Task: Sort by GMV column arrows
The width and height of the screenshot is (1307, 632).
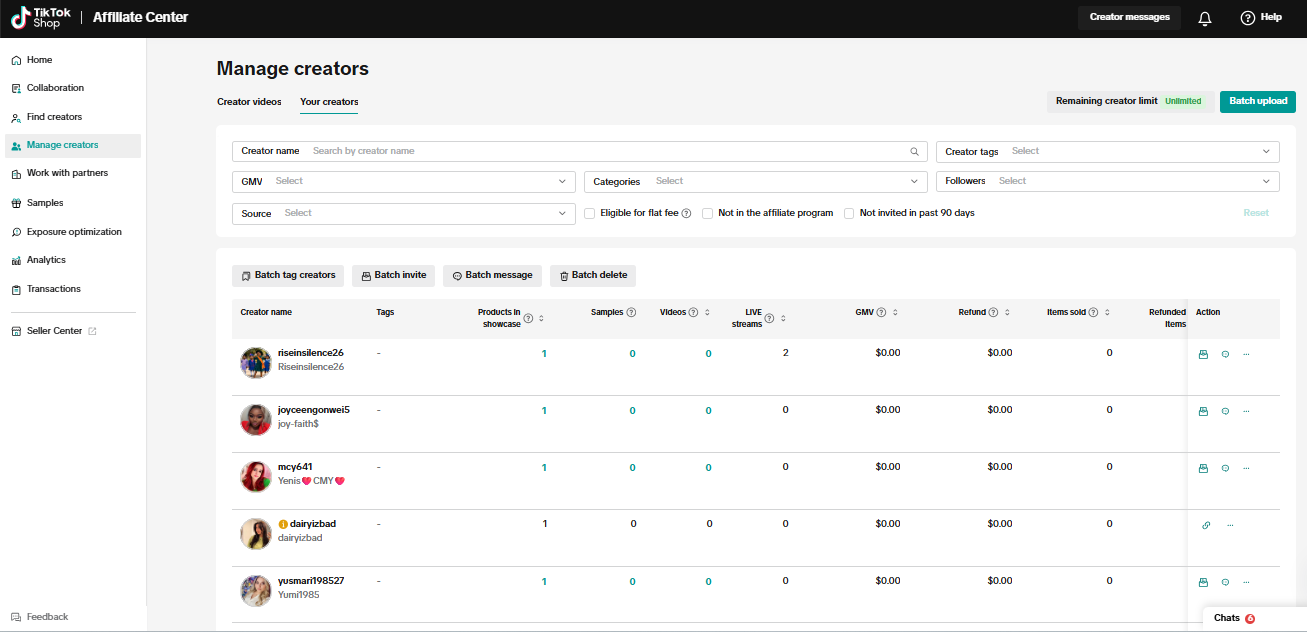Action: point(895,313)
